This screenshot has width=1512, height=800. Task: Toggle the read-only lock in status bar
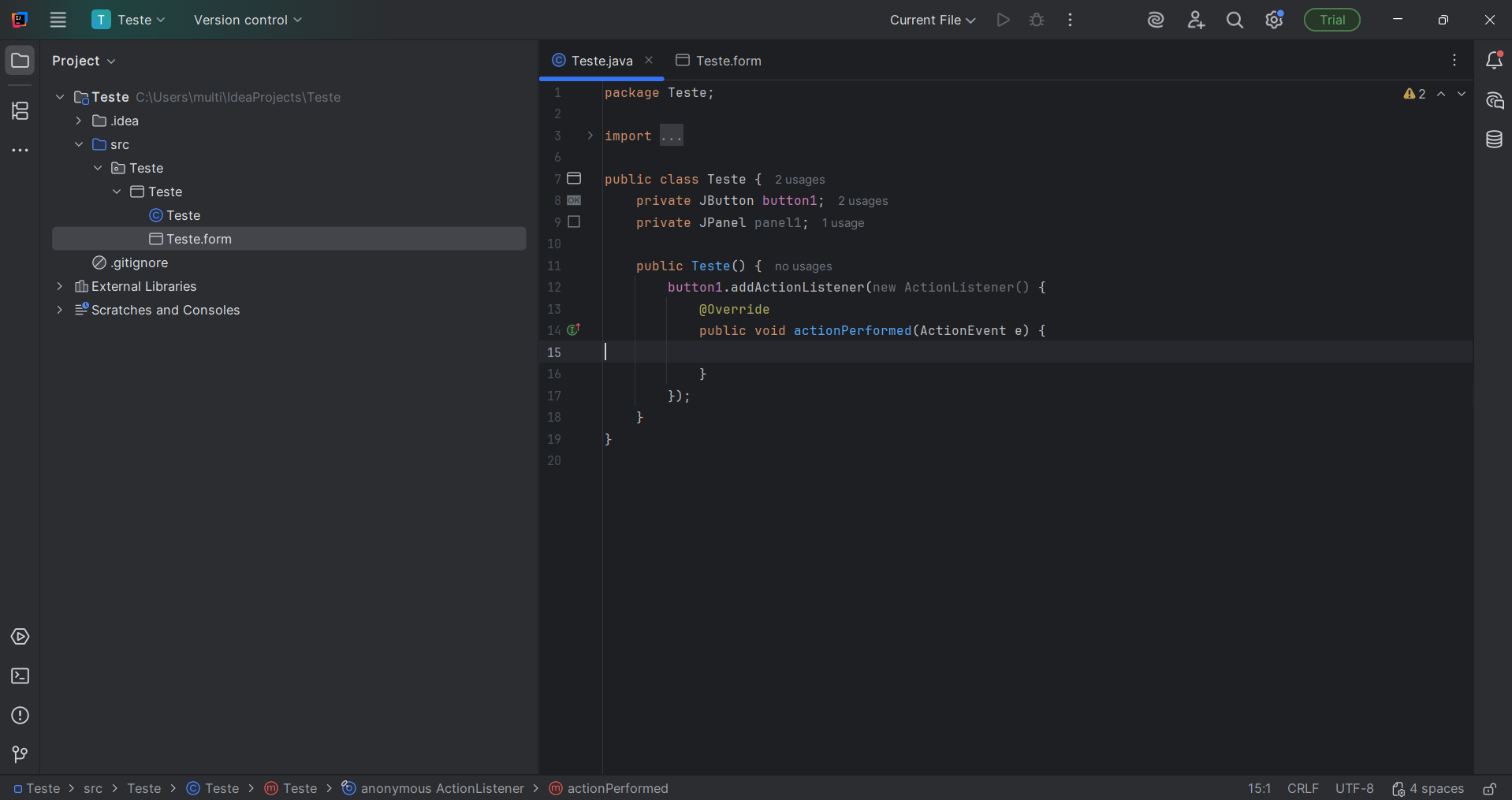(1489, 789)
